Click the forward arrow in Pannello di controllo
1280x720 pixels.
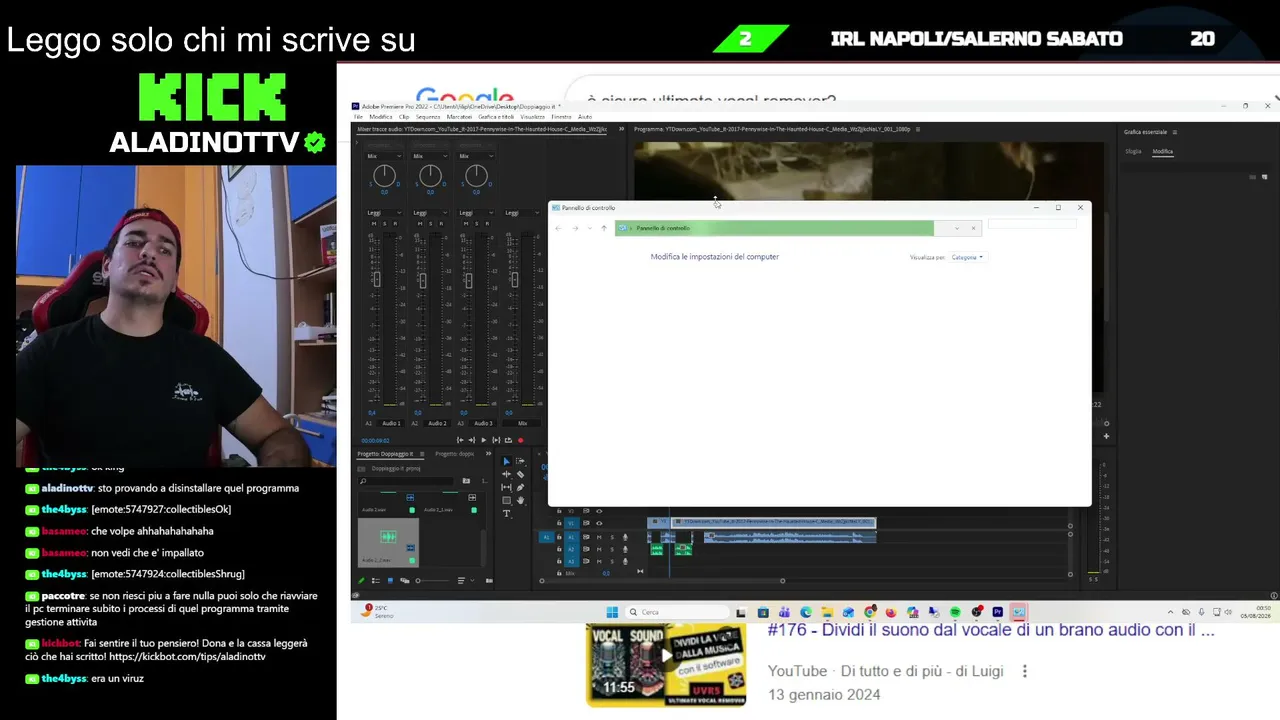point(575,228)
